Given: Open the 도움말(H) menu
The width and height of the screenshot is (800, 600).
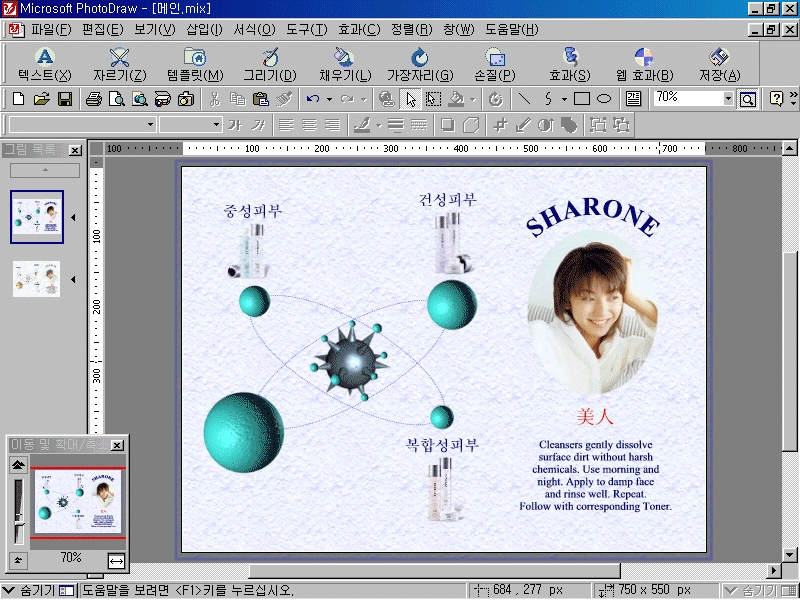Looking at the screenshot, I should tap(512, 30).
